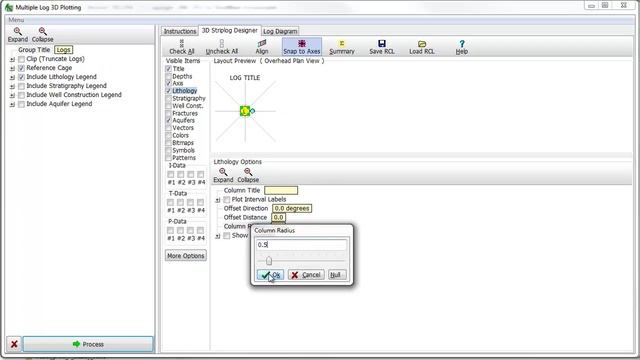This screenshot has height=360, width=640.
Task: Check P-Data #4 checkbox
Action: pyautogui.click(x=200, y=230)
